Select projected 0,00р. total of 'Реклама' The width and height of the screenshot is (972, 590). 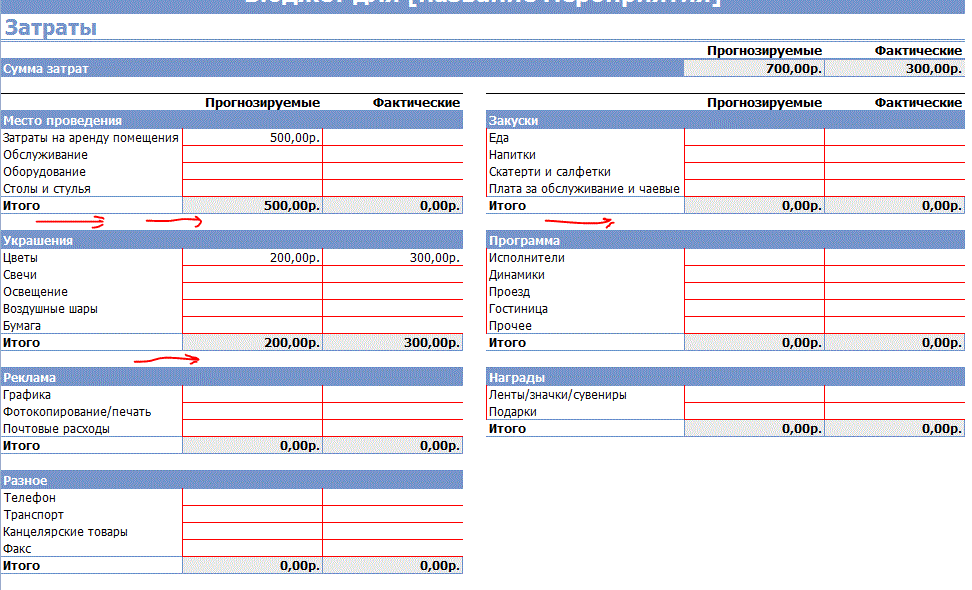point(252,445)
